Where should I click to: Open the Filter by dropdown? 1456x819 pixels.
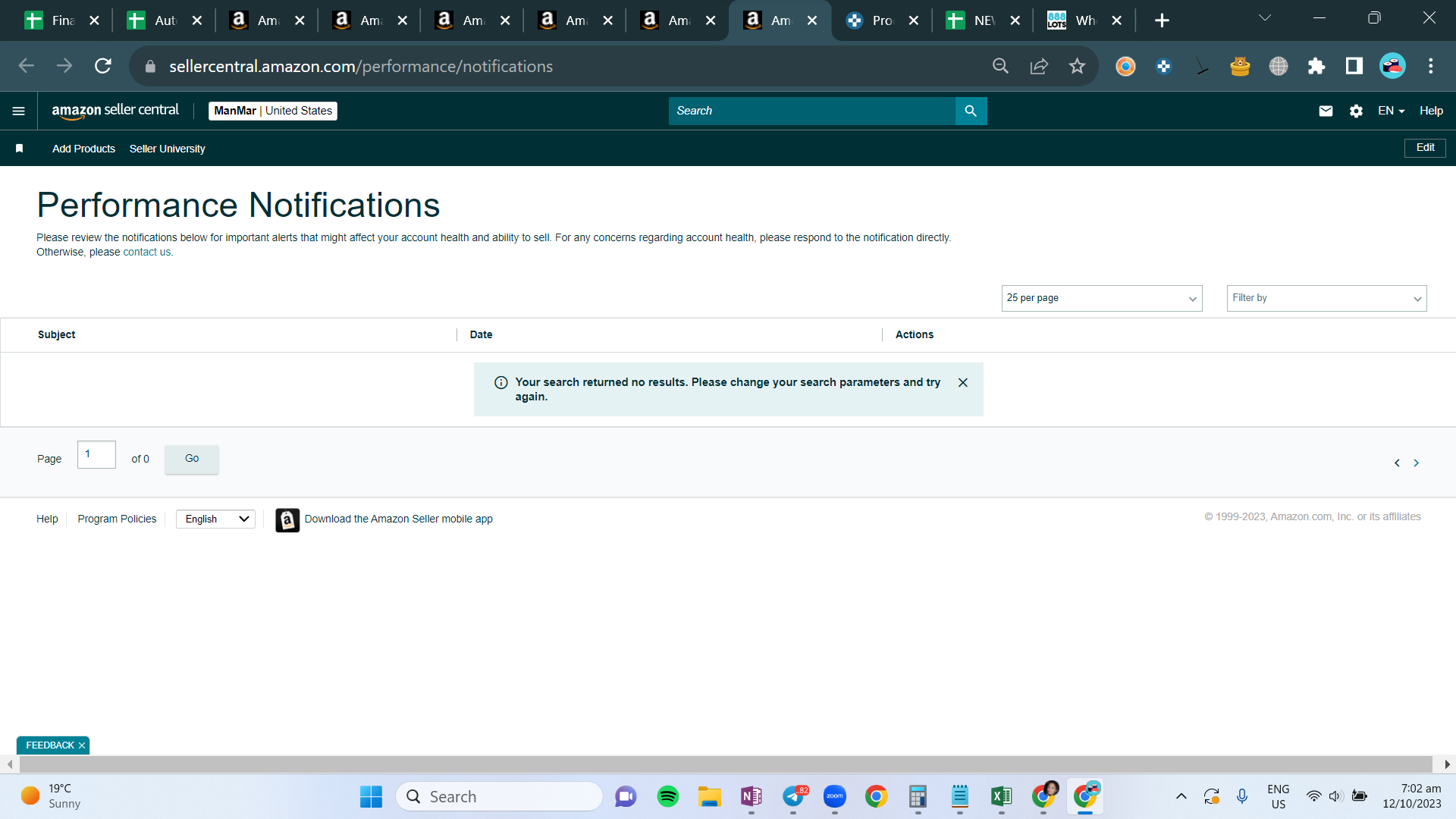1326,298
